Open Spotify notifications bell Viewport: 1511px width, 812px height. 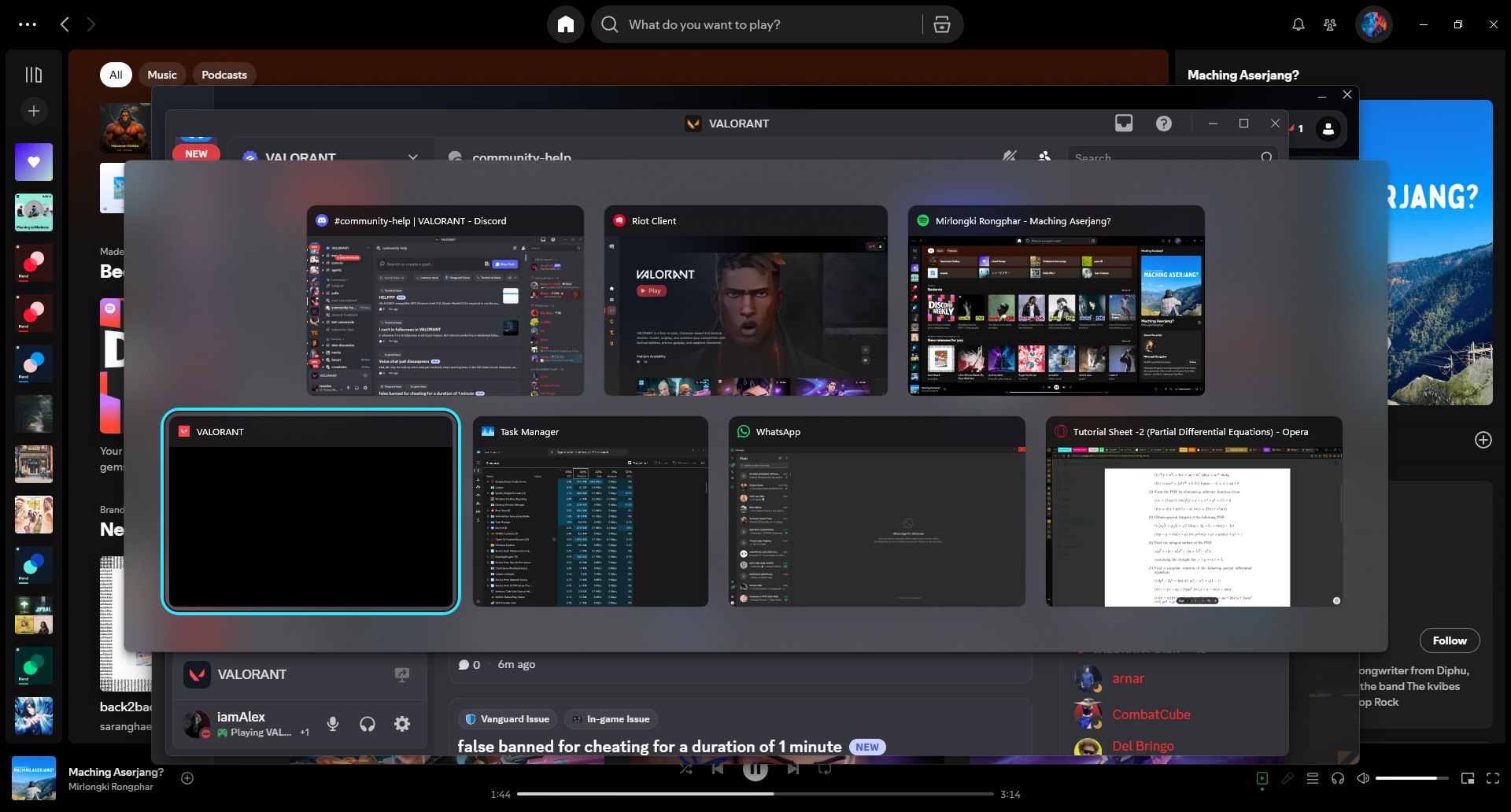(x=1299, y=24)
